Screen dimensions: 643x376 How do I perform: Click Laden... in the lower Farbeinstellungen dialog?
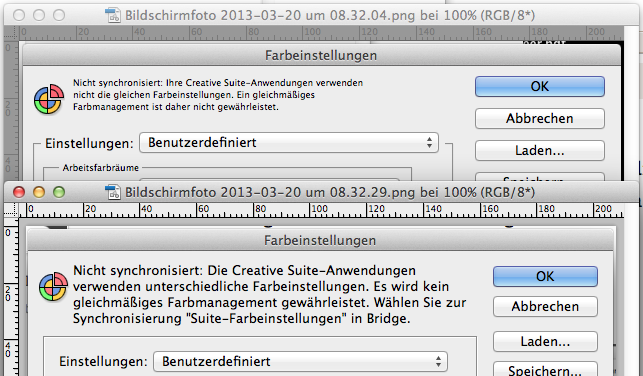[545, 342]
